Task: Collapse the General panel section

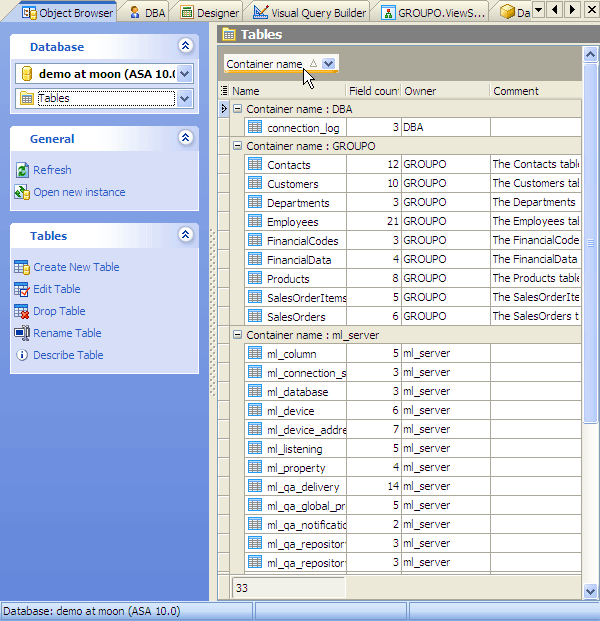Action: click(185, 138)
